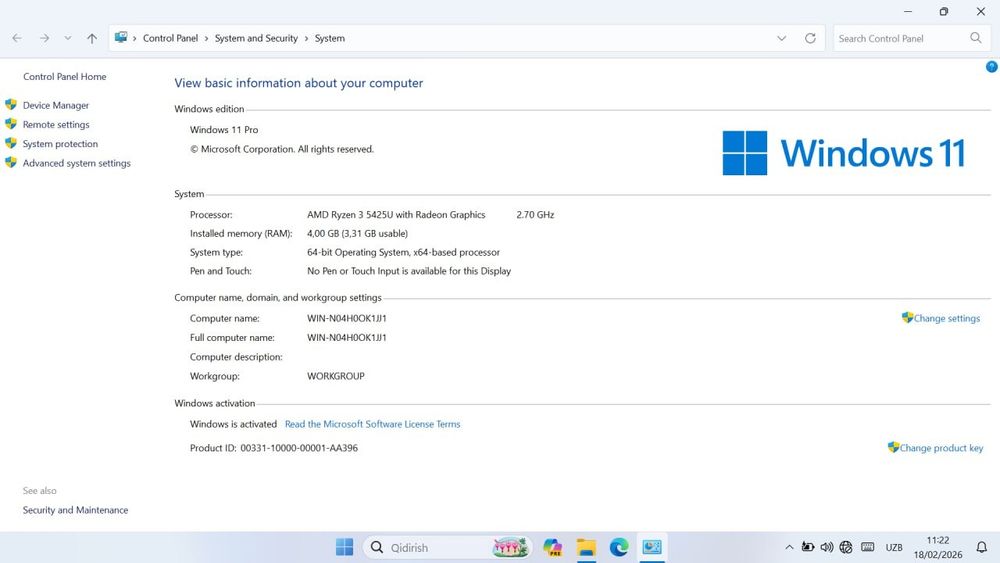The height and width of the screenshot is (563, 1000).
Task: Go back using the back arrow
Action: tap(17, 38)
